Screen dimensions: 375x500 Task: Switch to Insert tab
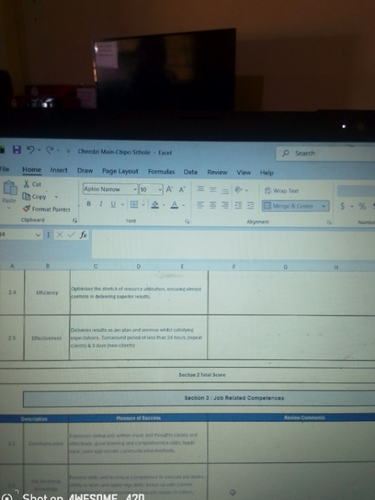(59, 170)
